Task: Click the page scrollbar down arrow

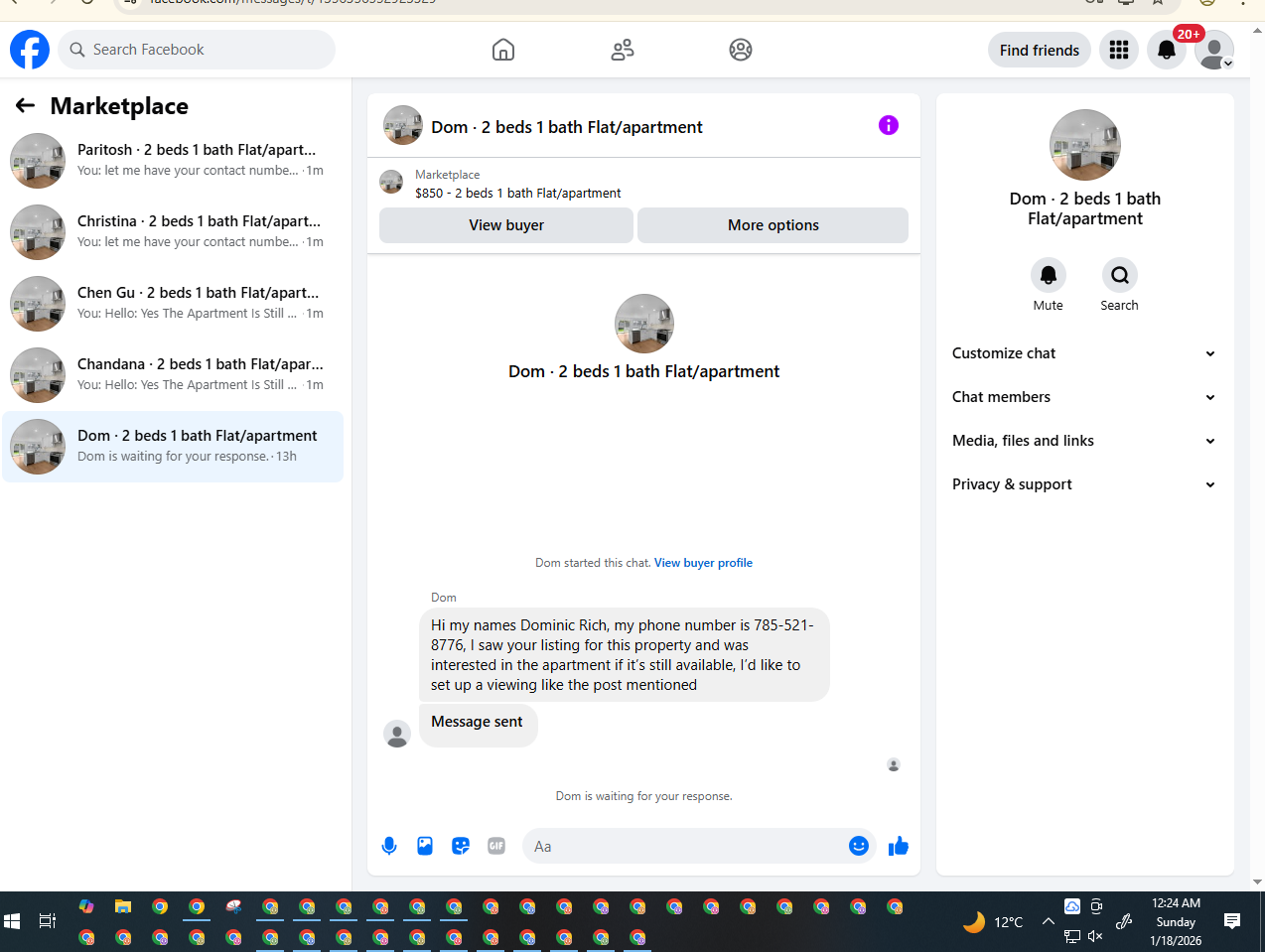Action: pos(1257,882)
